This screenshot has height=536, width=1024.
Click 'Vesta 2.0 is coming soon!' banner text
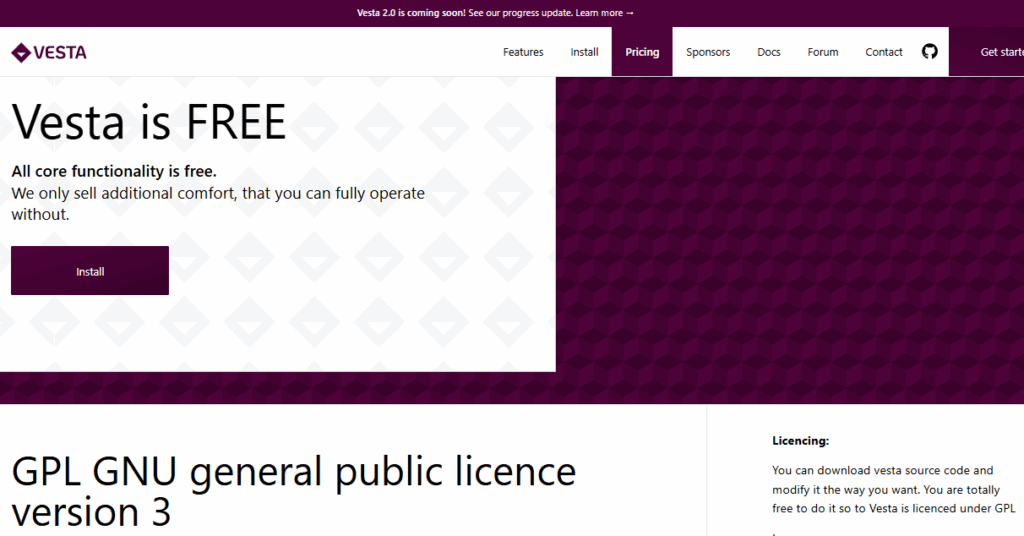click(x=411, y=13)
